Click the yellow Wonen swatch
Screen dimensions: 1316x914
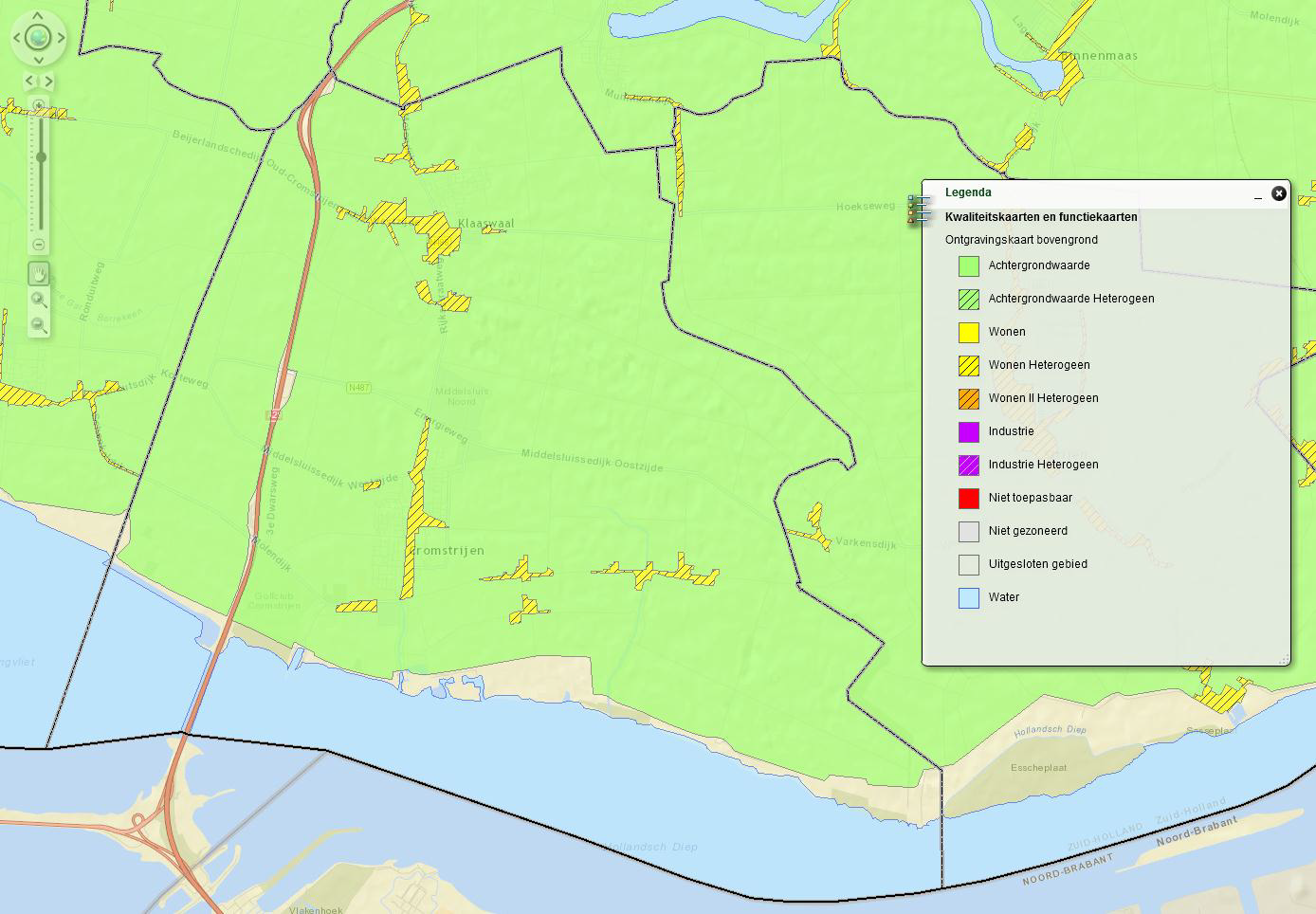click(969, 333)
